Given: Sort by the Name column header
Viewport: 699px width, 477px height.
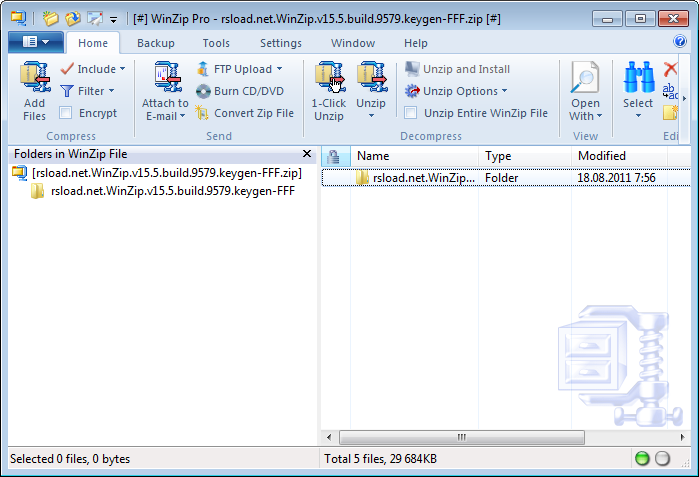Looking at the screenshot, I should pyautogui.click(x=415, y=156).
